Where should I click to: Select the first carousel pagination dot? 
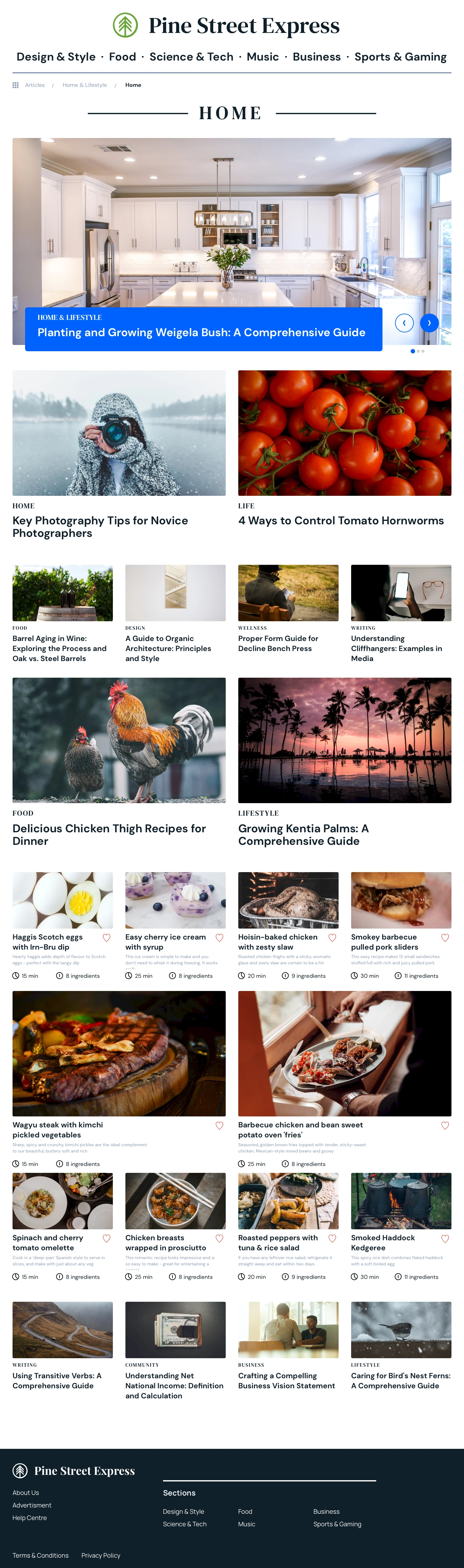click(x=413, y=351)
